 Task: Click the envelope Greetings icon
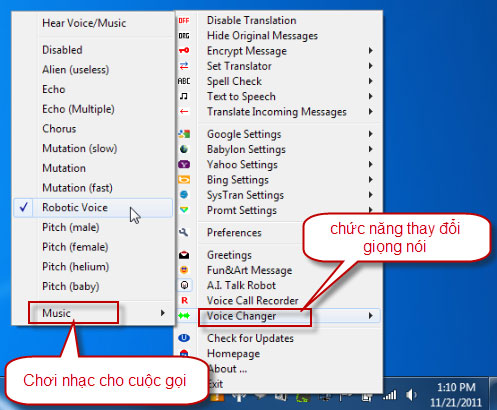click(x=184, y=255)
